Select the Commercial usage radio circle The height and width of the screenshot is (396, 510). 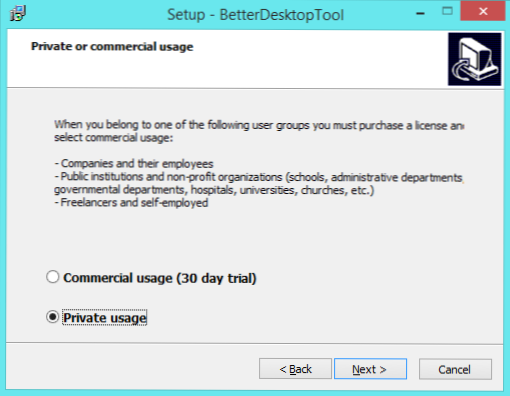tap(53, 277)
